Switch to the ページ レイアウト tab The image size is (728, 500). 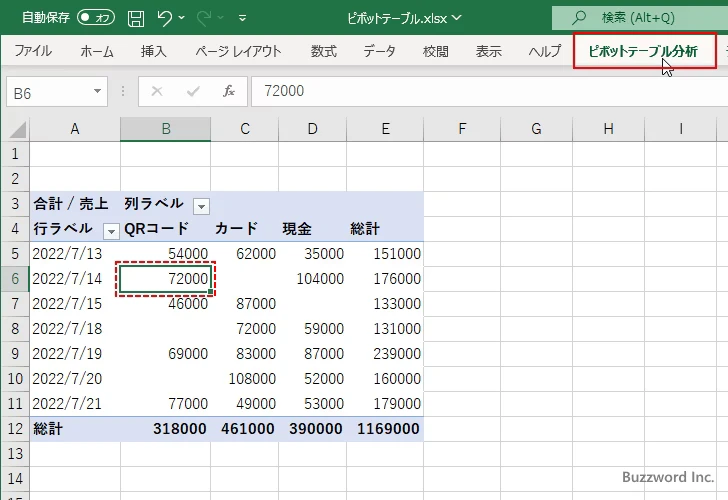(238, 51)
